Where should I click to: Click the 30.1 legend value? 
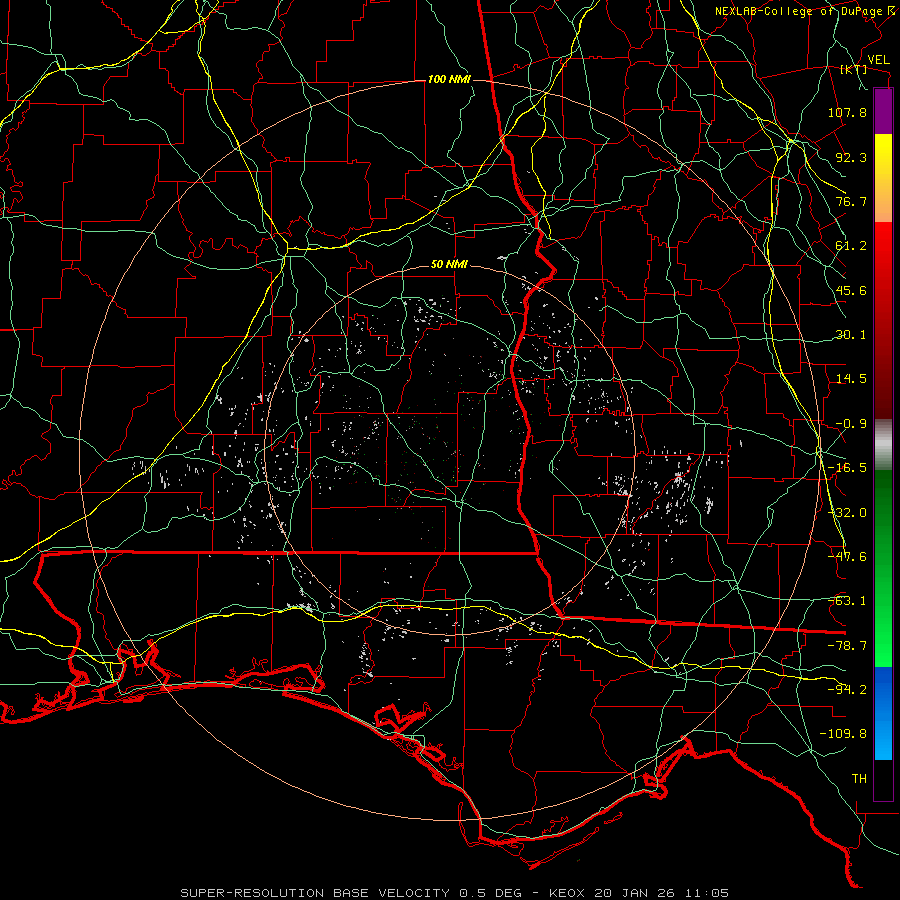click(851, 335)
